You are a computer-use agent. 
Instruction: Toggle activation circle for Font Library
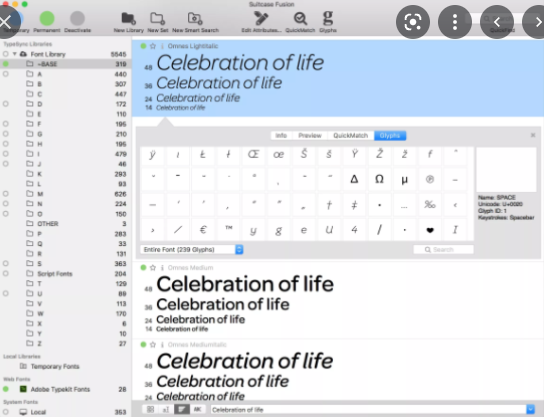(x=6, y=54)
